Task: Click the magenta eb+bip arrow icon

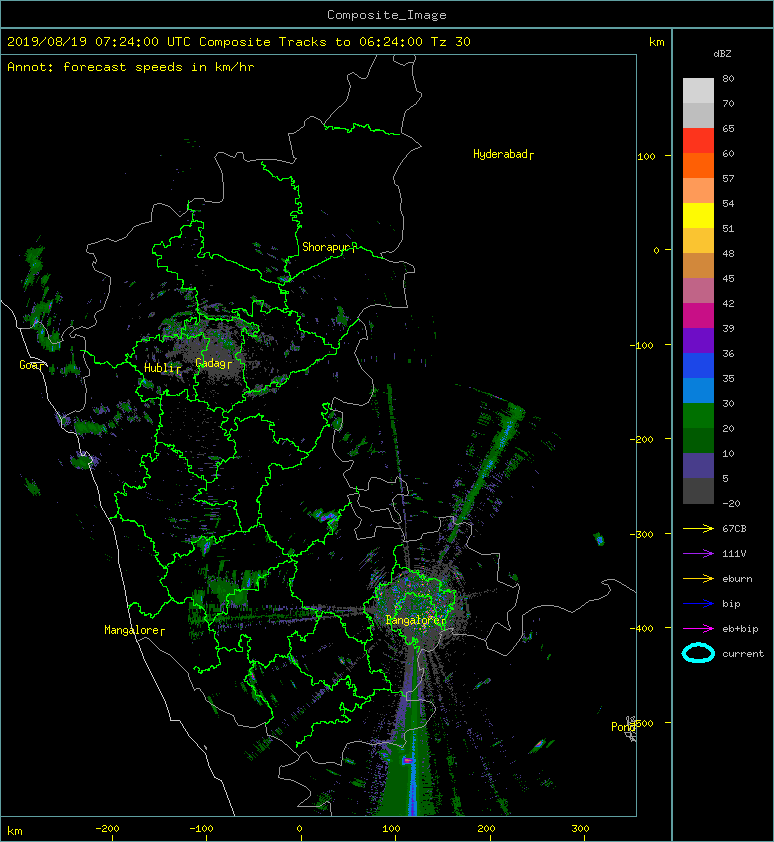Action: coord(698,628)
